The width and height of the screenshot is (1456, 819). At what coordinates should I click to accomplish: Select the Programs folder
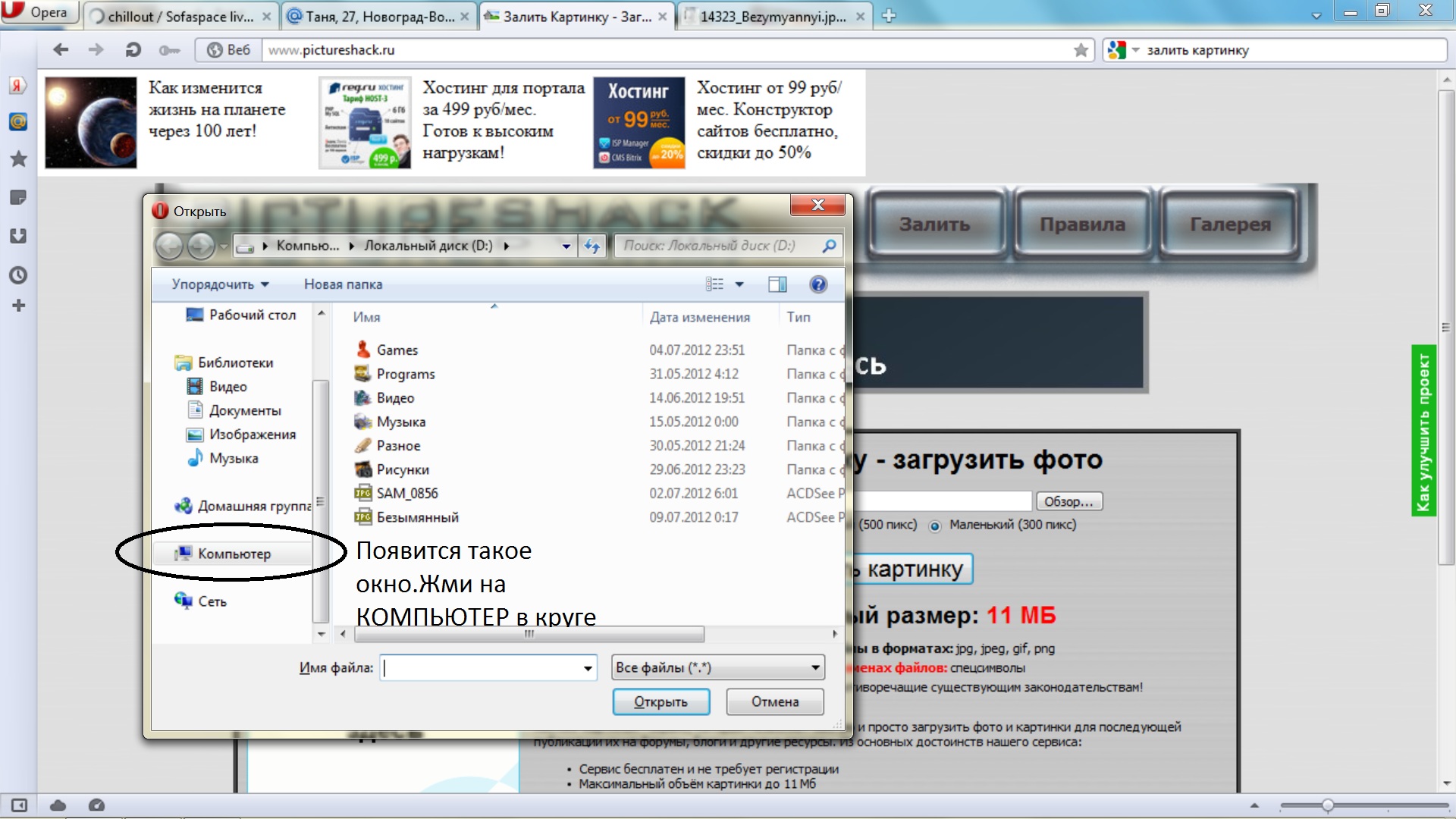[x=395, y=374]
